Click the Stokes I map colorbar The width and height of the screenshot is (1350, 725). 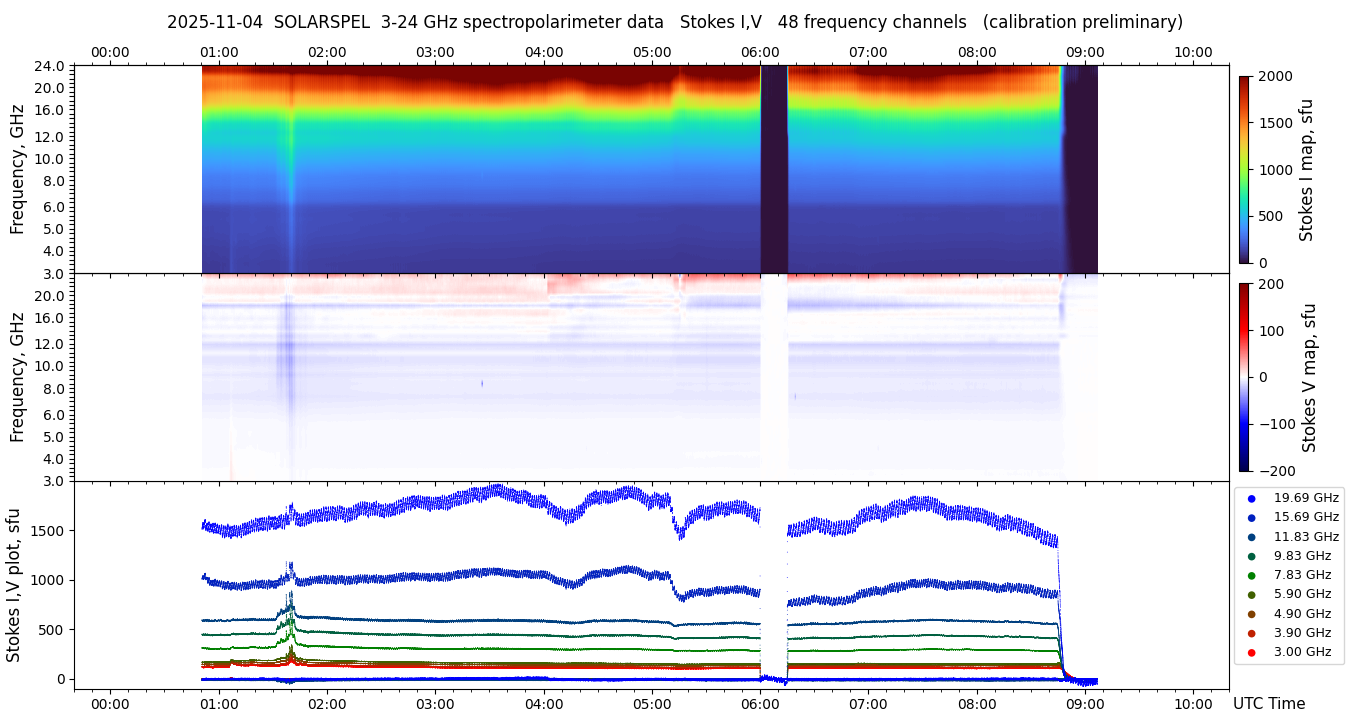(1244, 169)
